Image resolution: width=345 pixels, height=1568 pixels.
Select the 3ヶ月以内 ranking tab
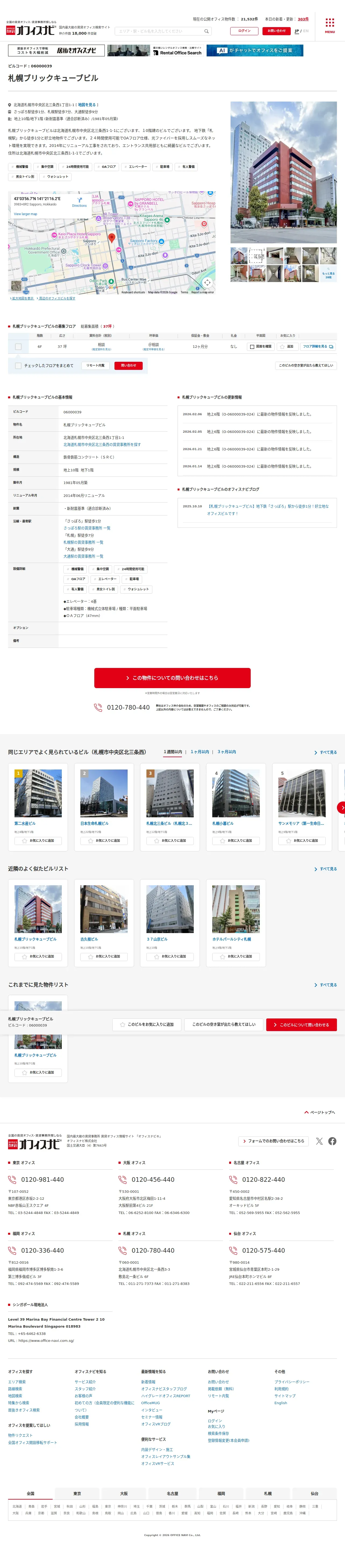[226, 752]
